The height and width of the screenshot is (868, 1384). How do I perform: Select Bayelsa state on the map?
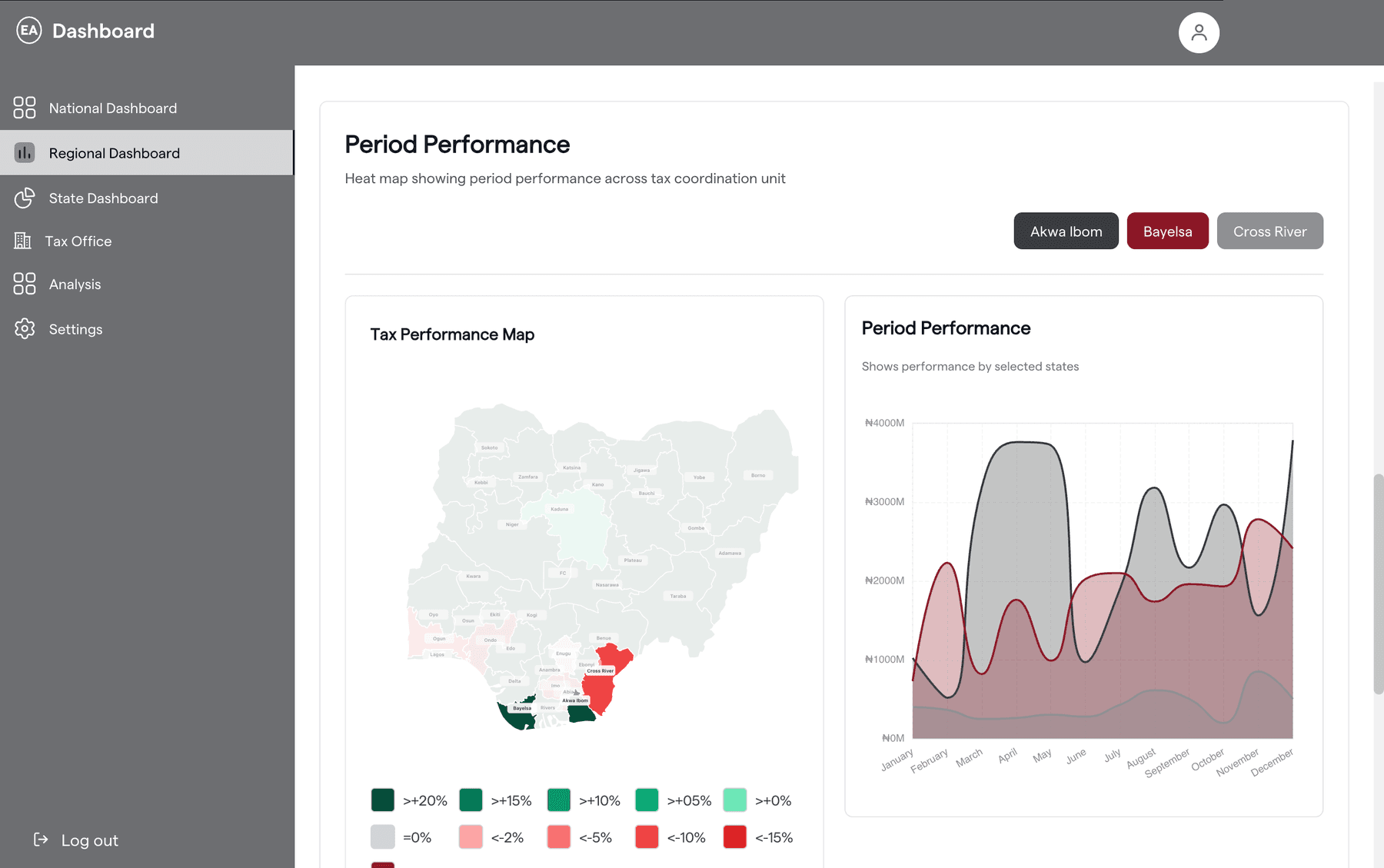tap(517, 716)
